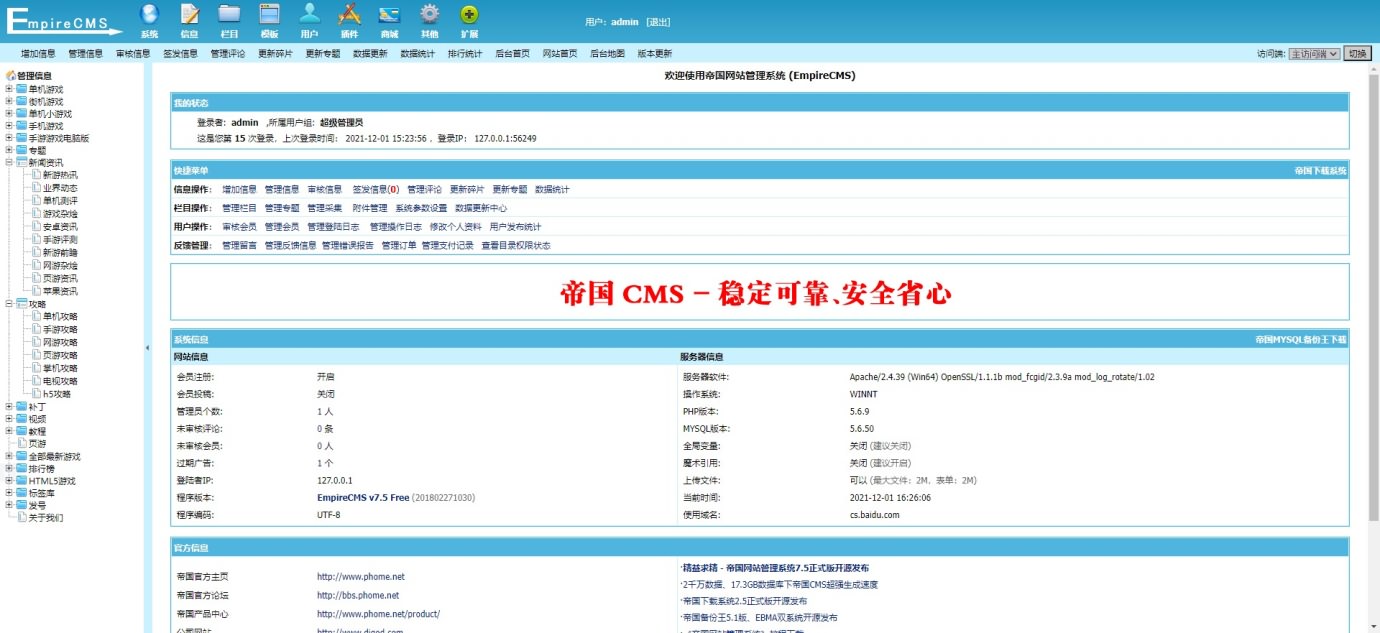Open the 系统 (System) globe icon
The height and width of the screenshot is (633, 1380).
[x=149, y=14]
